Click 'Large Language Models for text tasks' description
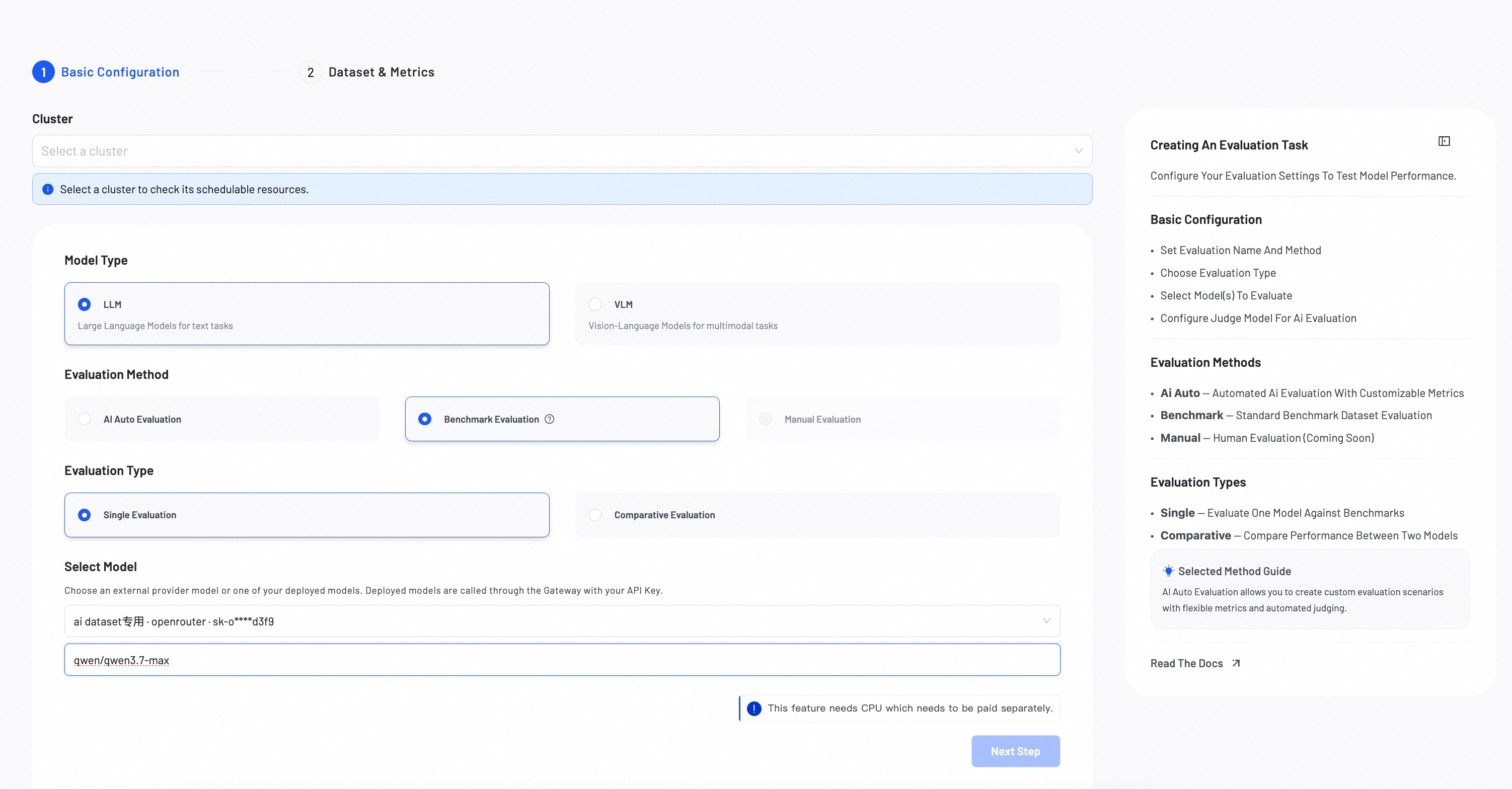 click(156, 326)
